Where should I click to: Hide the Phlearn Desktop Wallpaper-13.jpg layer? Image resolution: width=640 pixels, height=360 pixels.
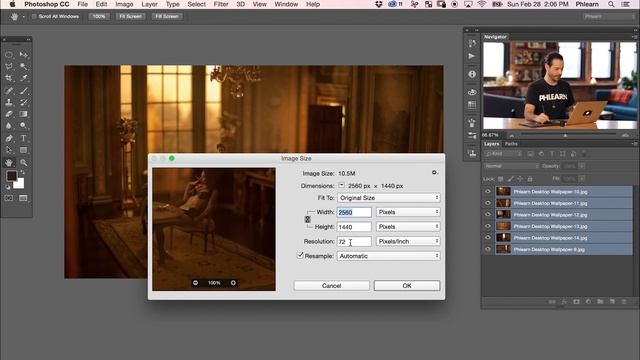pos(488,226)
